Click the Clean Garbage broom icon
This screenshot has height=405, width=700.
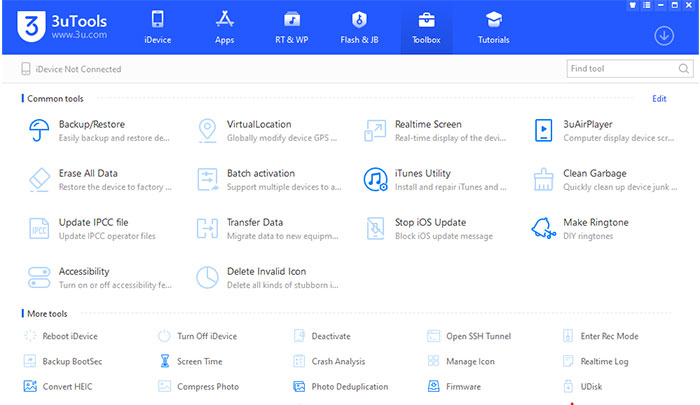[543, 179]
